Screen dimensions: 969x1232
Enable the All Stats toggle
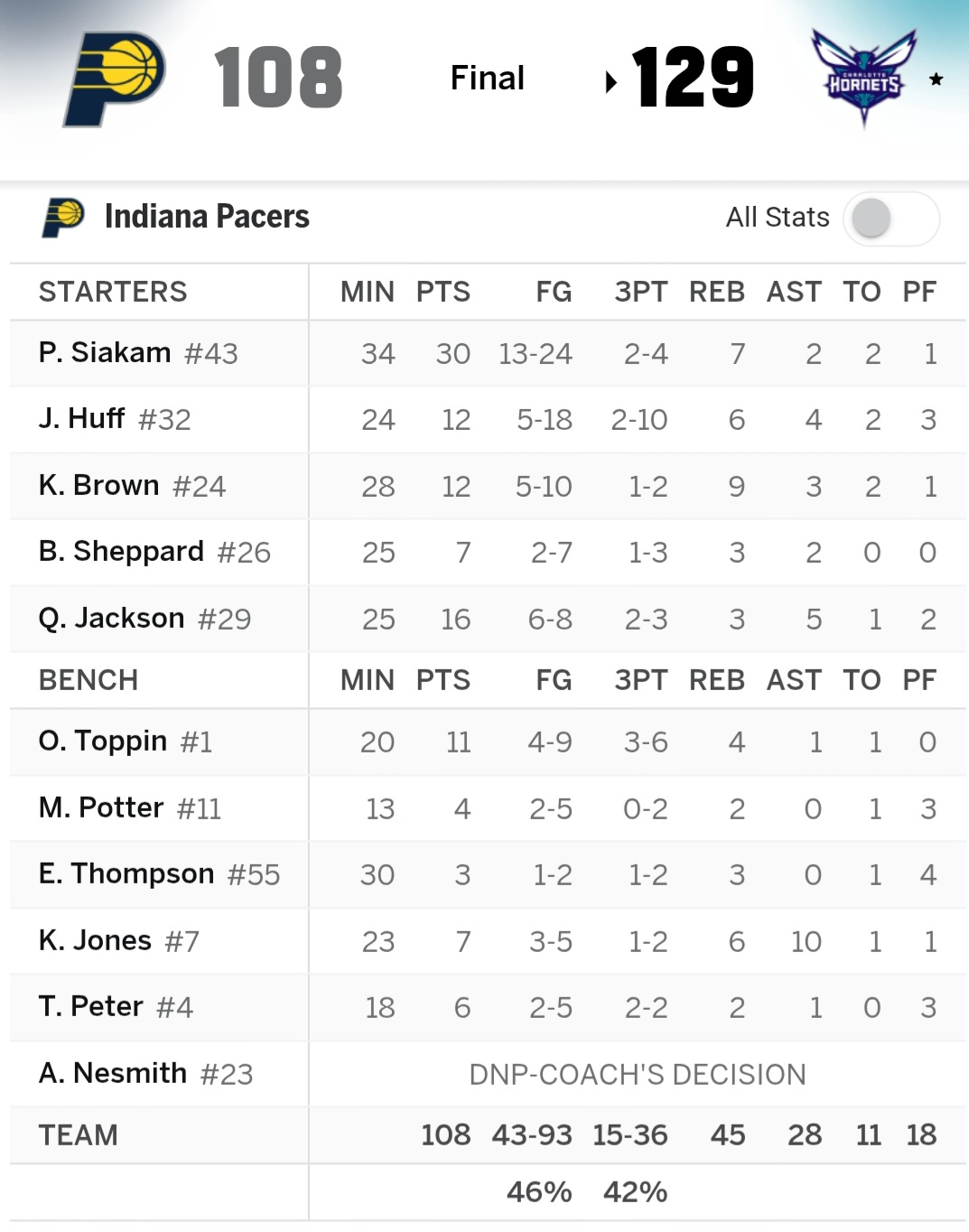(890, 218)
